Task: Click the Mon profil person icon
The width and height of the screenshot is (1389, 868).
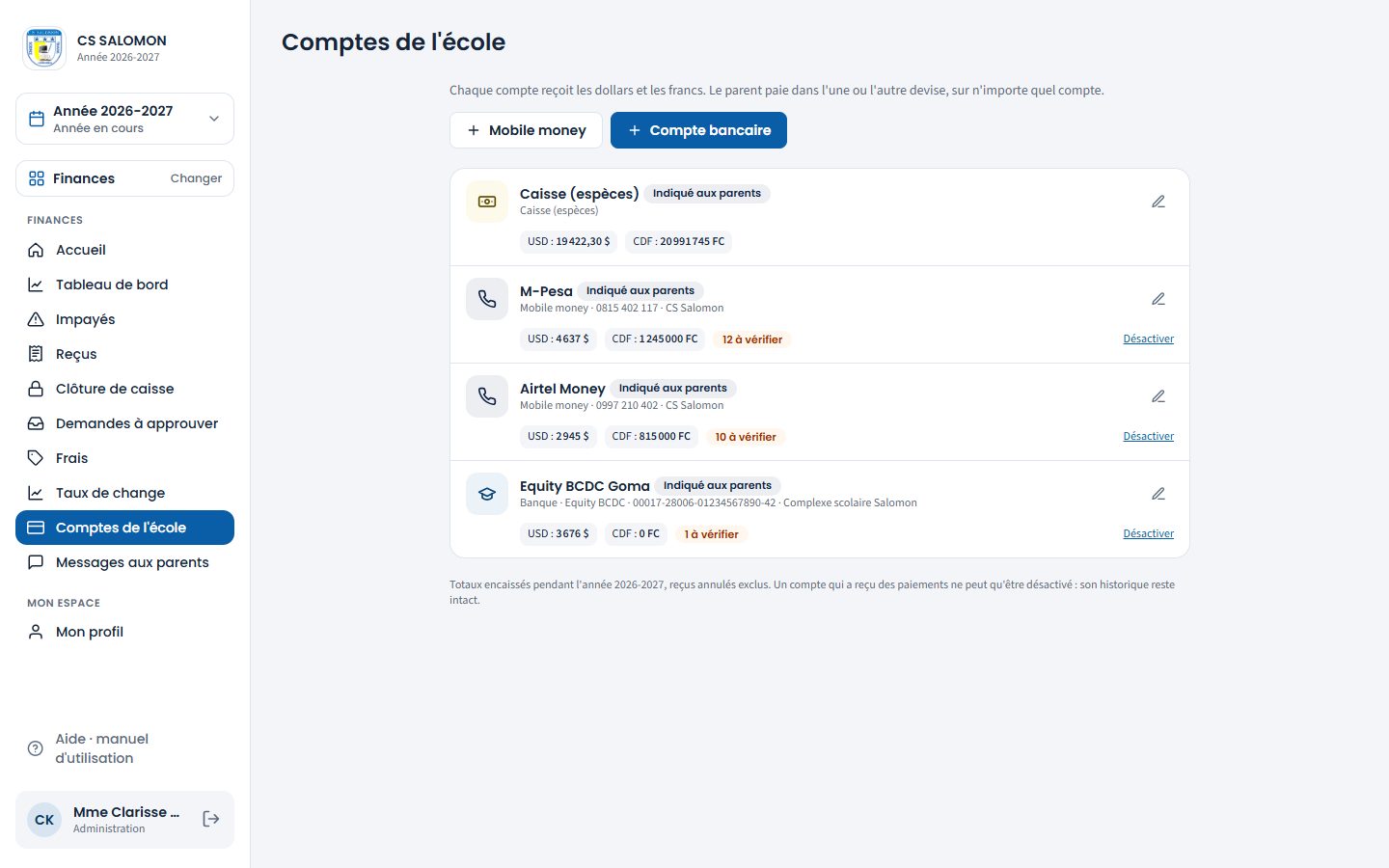Action: 36,632
